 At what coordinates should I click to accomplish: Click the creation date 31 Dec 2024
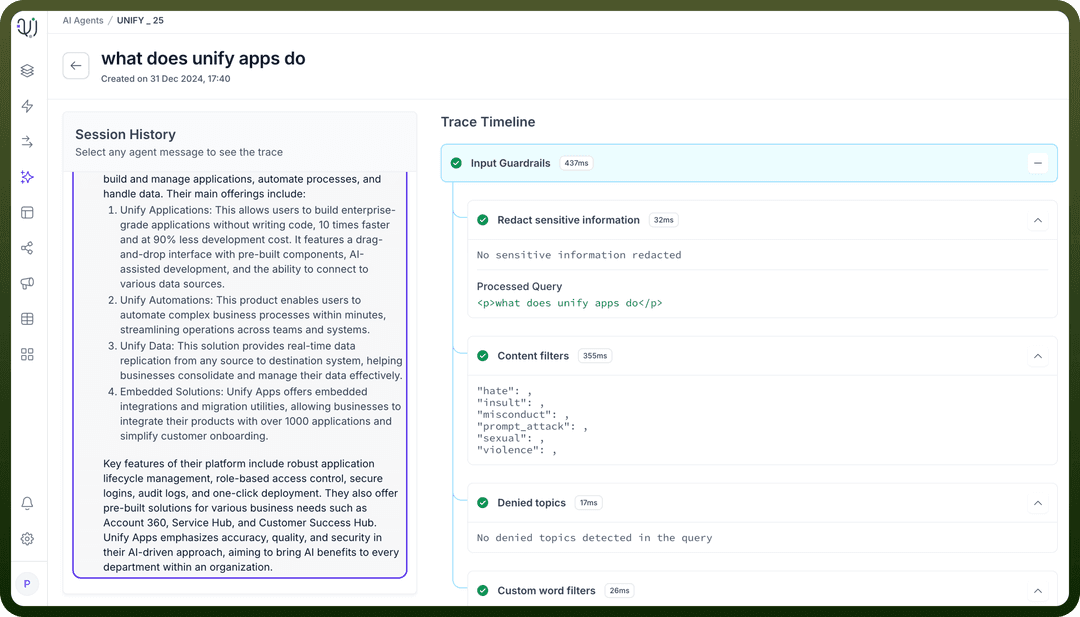pyautogui.click(x=165, y=79)
